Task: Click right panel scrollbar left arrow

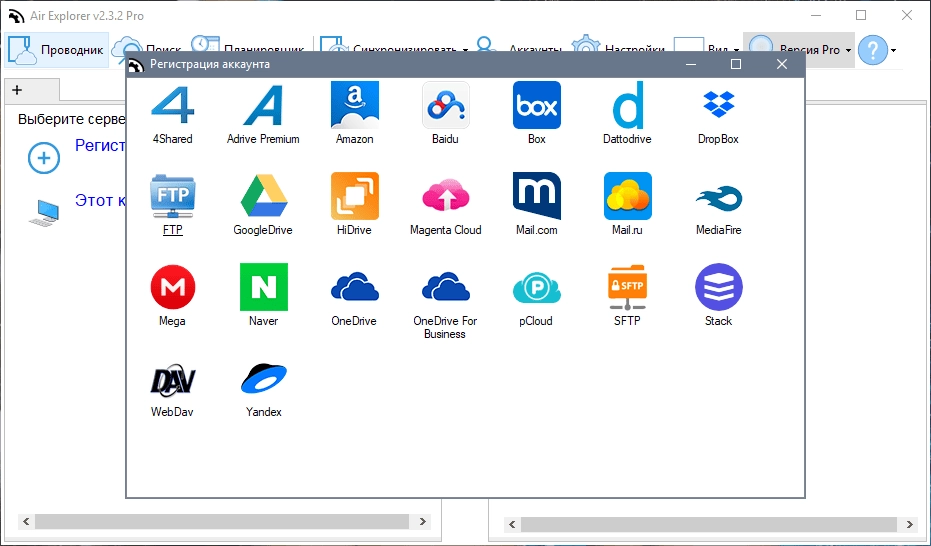Action: click(x=512, y=524)
